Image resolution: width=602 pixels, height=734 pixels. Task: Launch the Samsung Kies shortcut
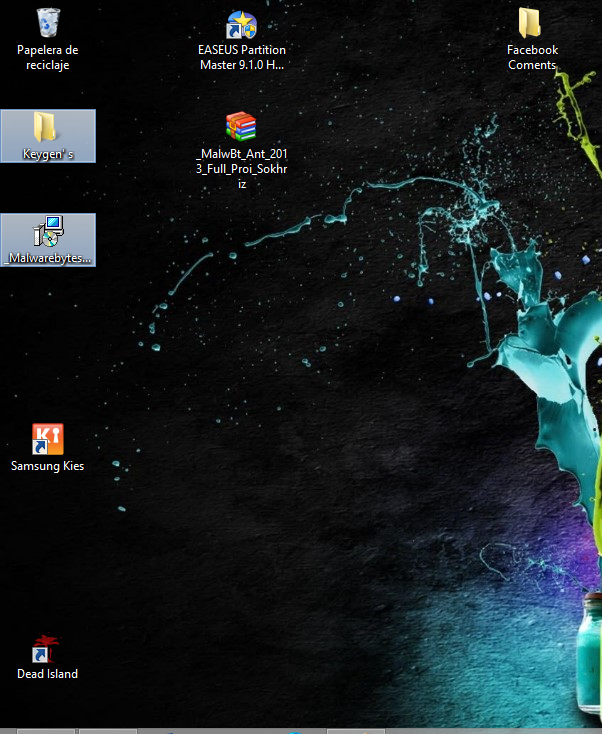[x=48, y=439]
